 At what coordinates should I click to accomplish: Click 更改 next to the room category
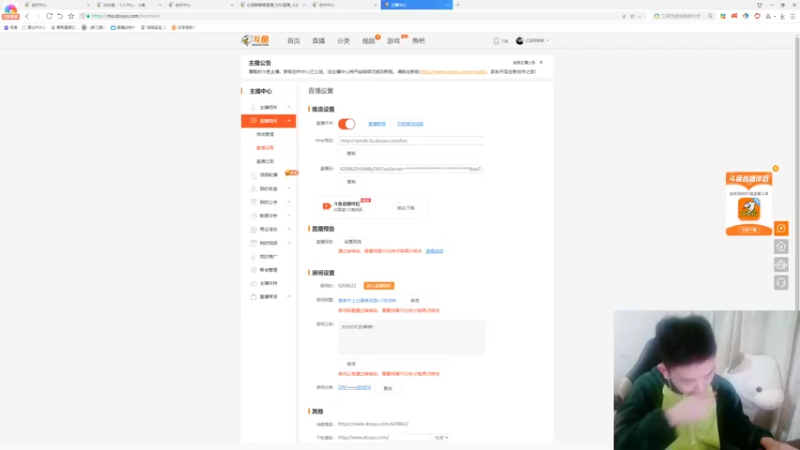(x=388, y=388)
